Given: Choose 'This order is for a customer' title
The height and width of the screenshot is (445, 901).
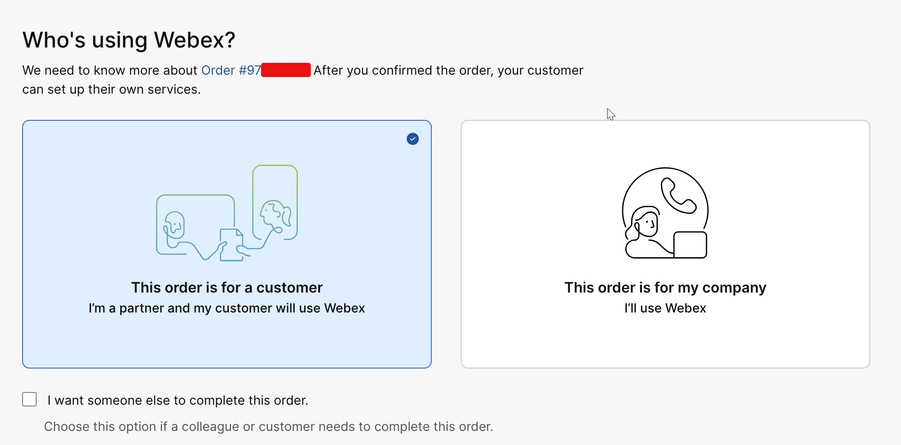Looking at the screenshot, I should click(x=227, y=287).
